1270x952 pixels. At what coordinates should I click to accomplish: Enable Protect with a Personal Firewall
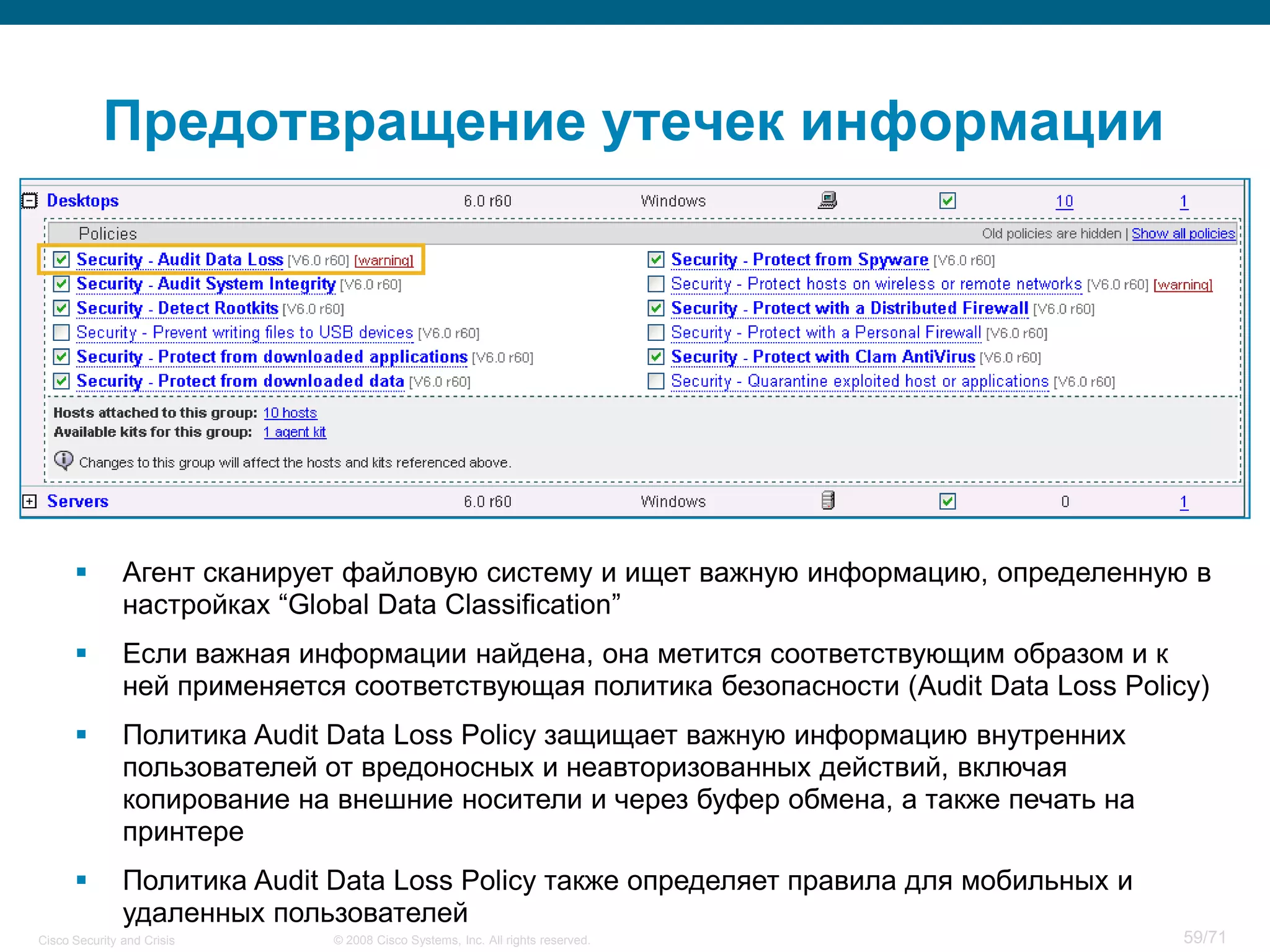click(x=656, y=333)
